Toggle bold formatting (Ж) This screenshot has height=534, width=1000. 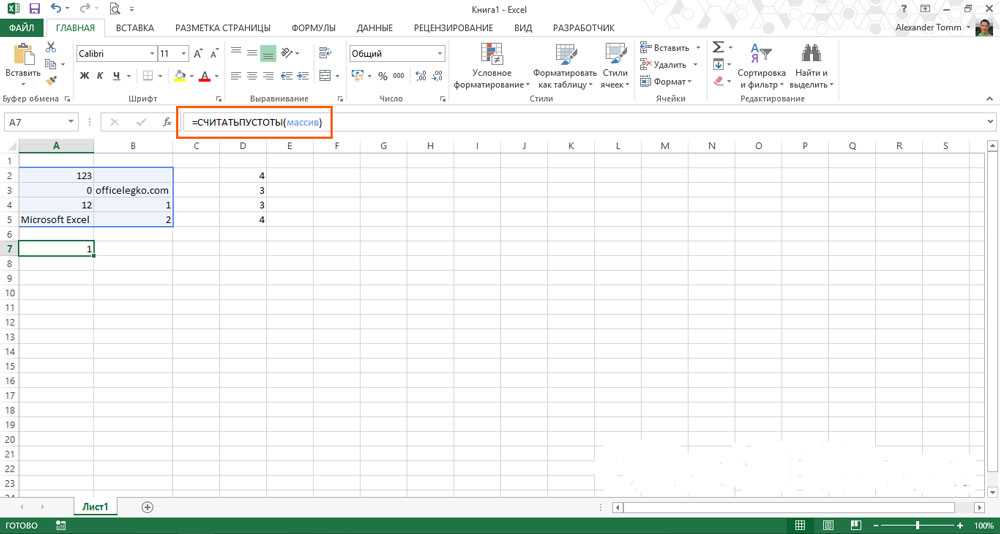(x=84, y=76)
